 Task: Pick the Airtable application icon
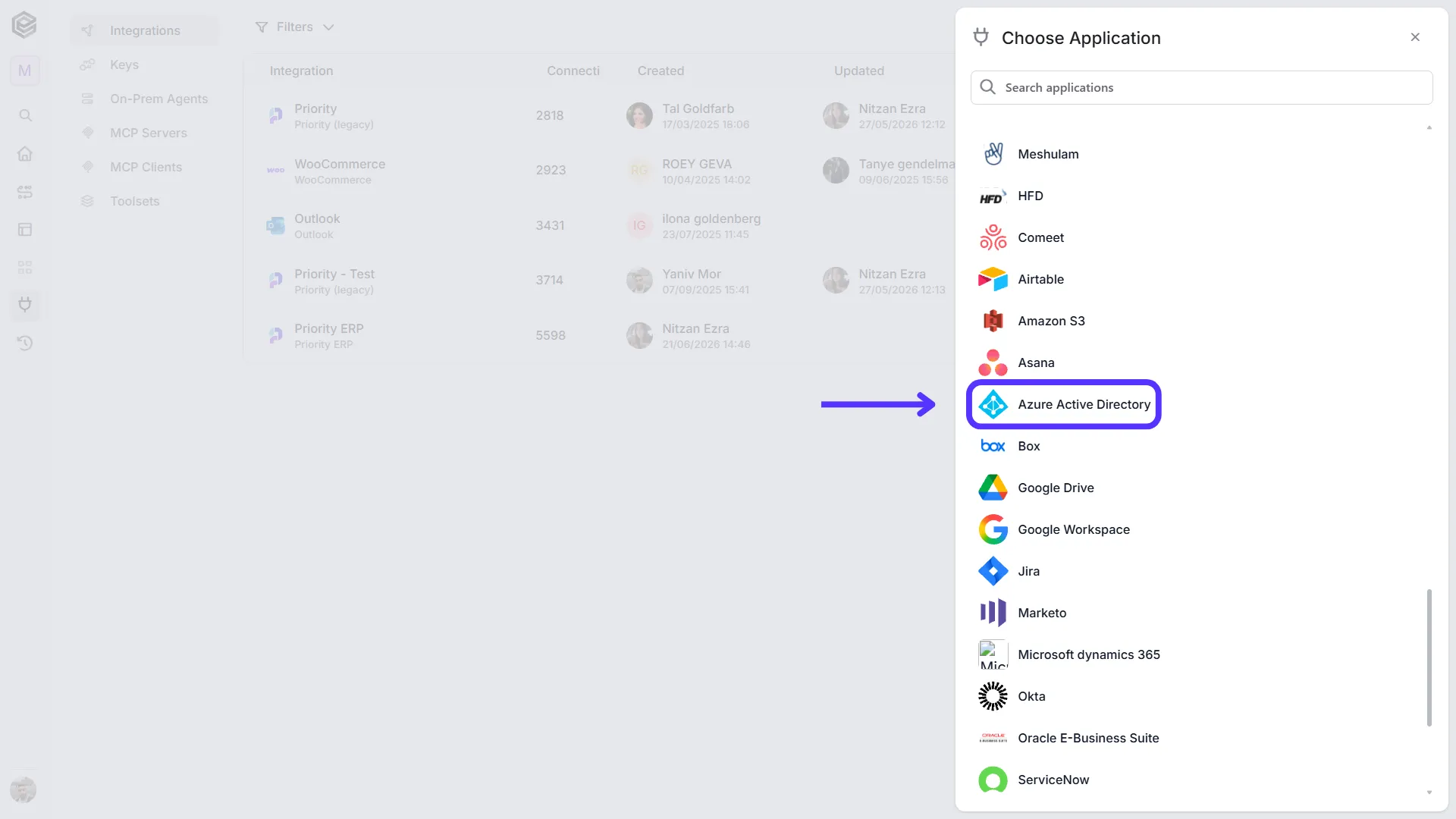point(993,279)
